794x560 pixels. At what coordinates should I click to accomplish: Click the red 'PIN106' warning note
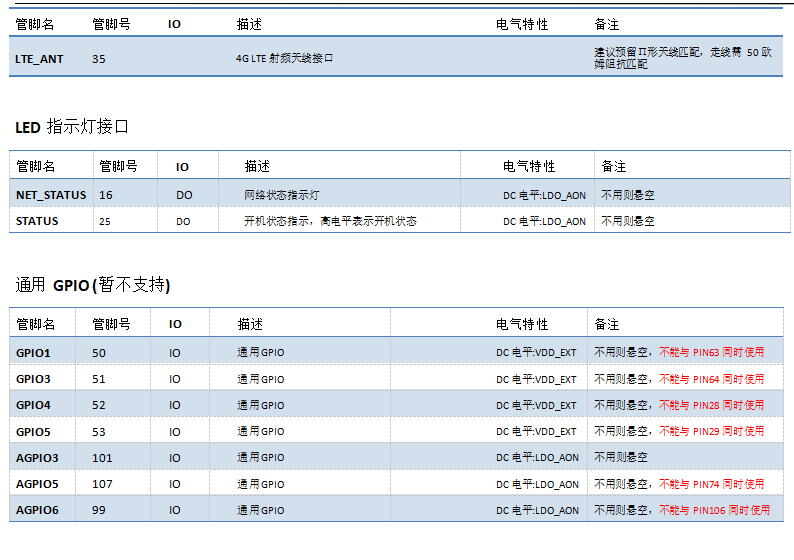tap(714, 510)
